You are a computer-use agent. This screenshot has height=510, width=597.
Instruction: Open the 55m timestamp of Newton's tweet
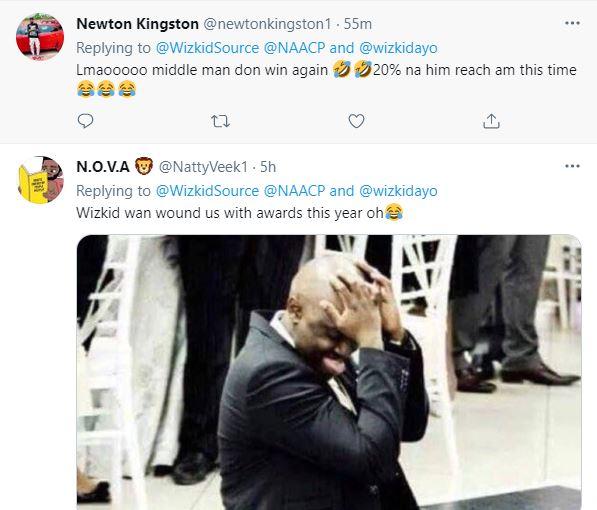pos(358,24)
